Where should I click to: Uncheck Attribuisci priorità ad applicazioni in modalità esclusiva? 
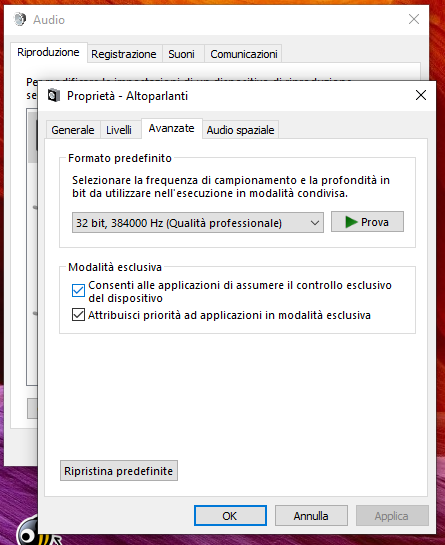[x=78, y=315]
